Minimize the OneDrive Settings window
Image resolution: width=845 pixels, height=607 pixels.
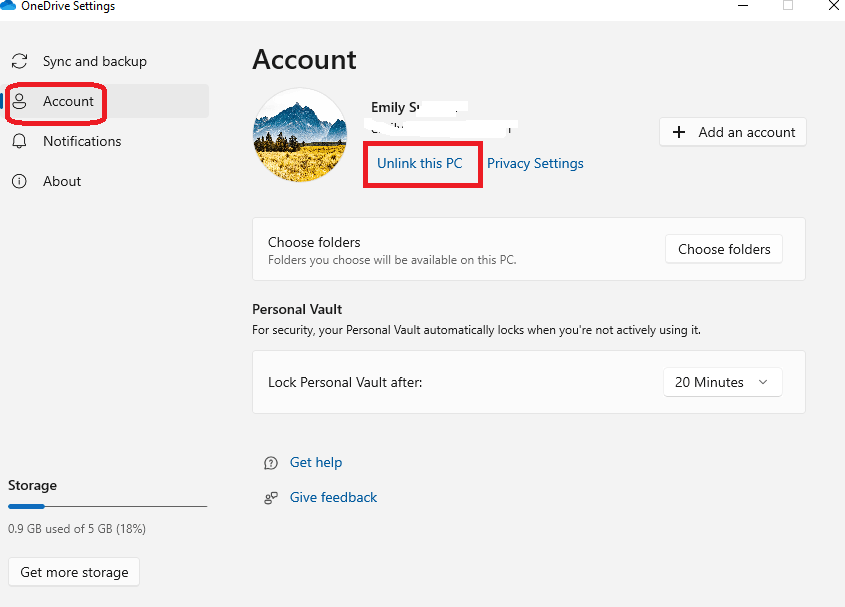point(743,6)
